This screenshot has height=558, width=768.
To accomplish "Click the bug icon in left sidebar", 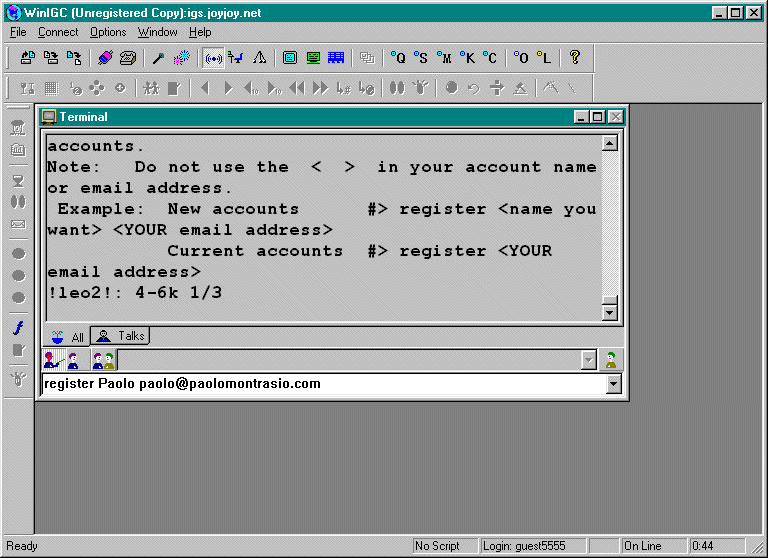I will click(x=18, y=379).
